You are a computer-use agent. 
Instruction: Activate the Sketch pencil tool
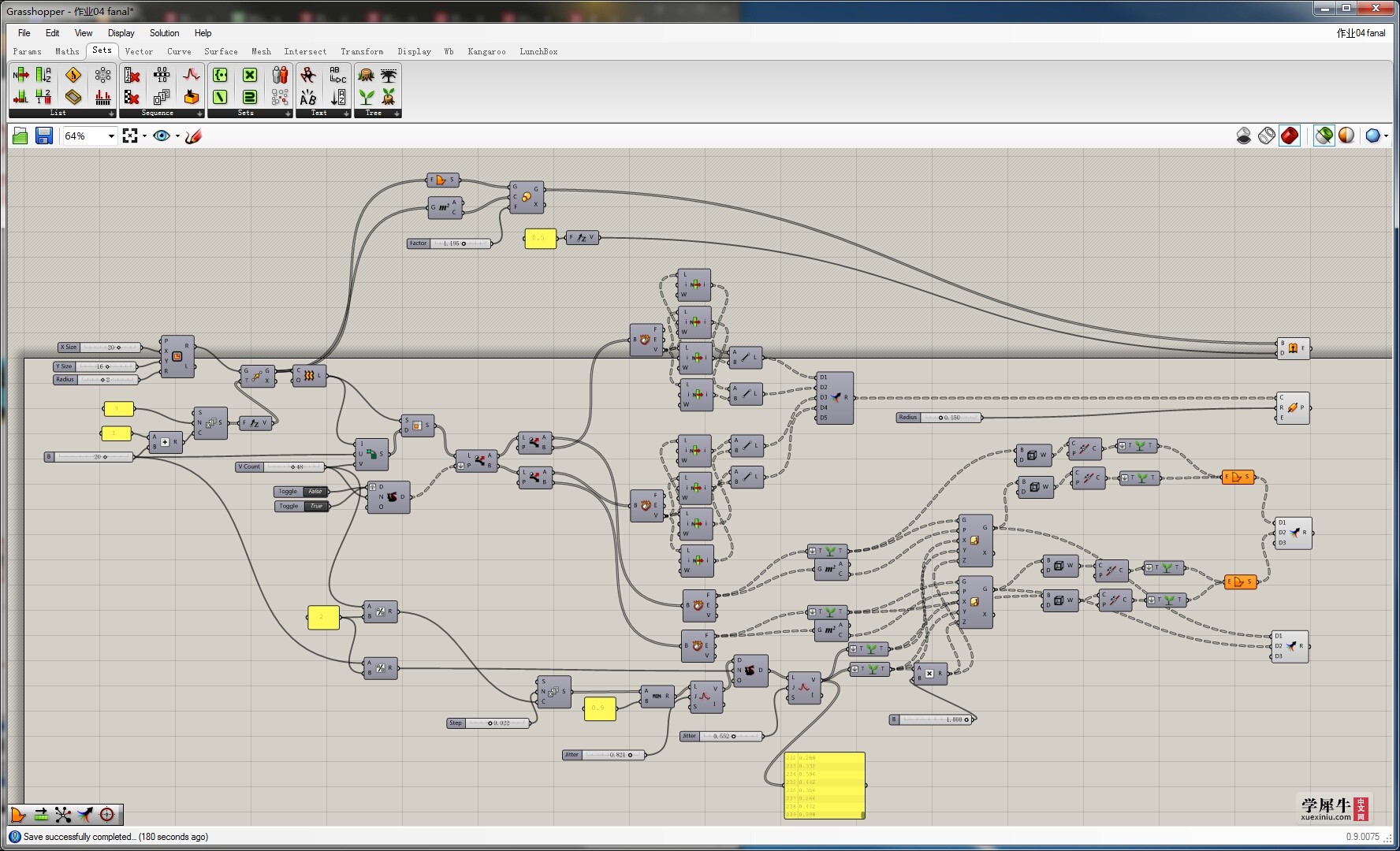[x=194, y=136]
